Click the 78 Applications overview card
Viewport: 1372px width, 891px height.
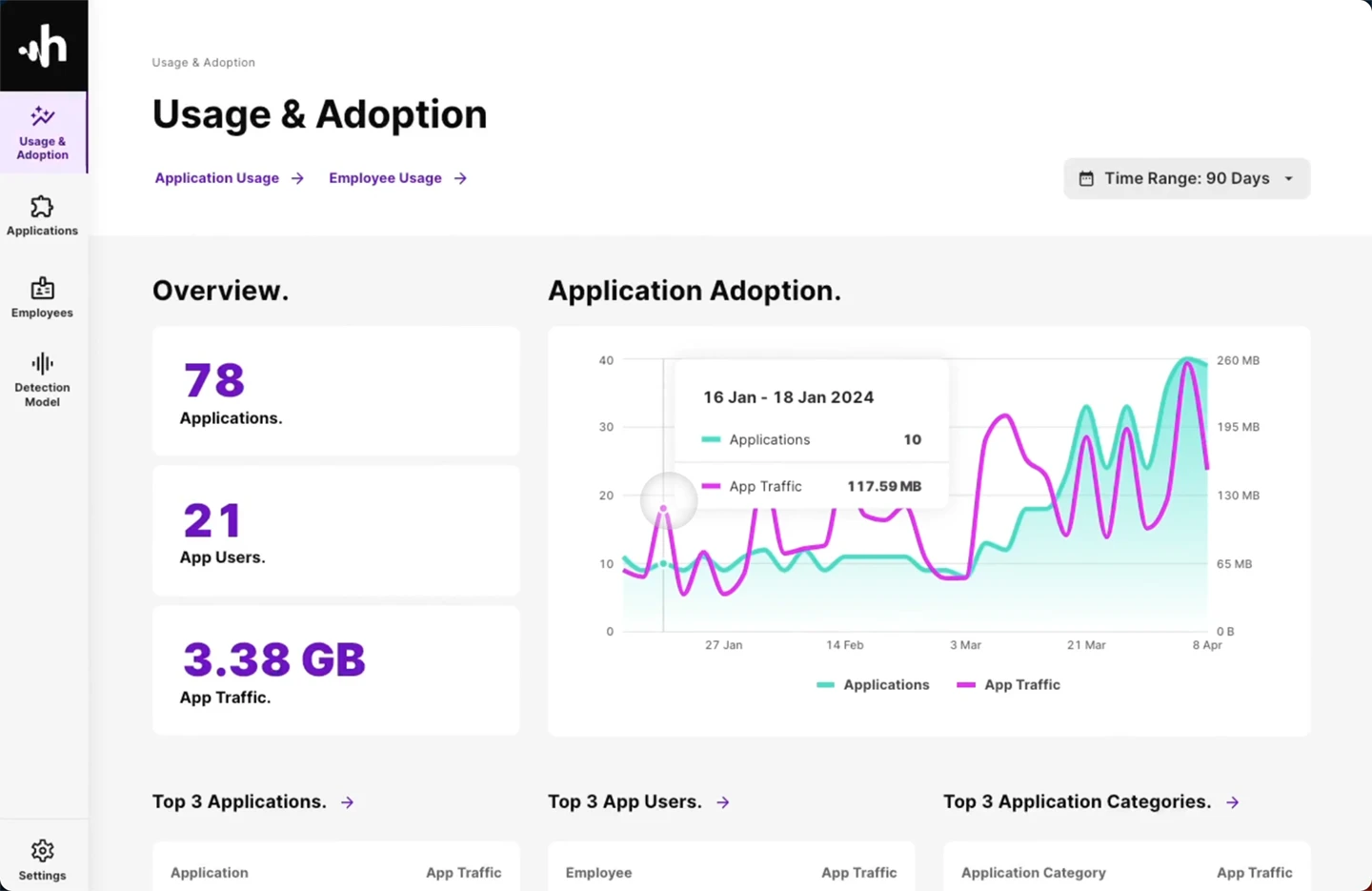click(335, 391)
